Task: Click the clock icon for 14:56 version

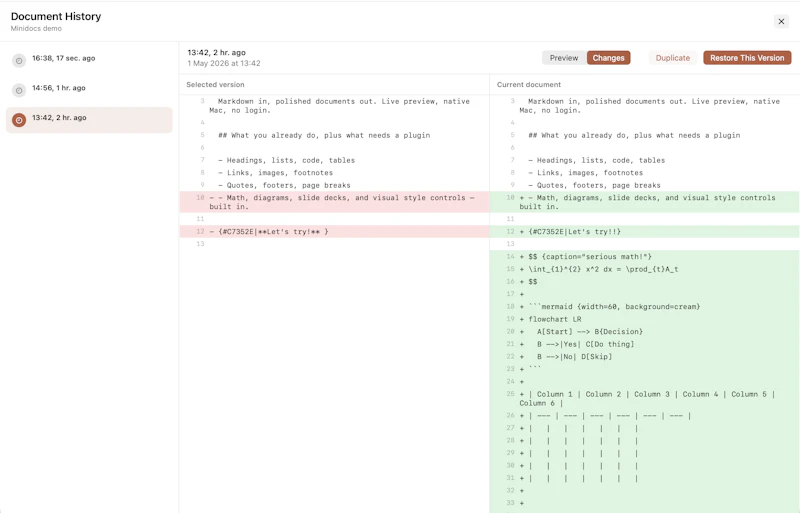Action: tap(19, 90)
